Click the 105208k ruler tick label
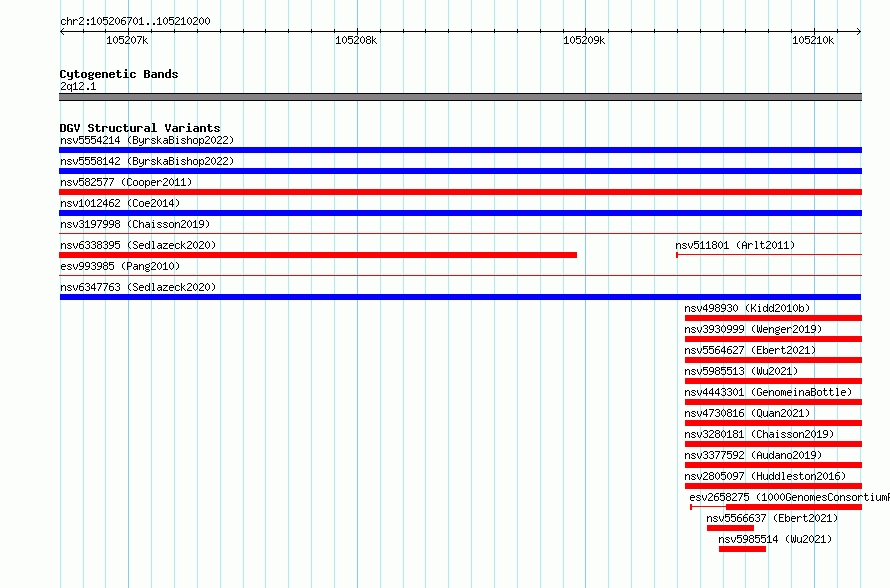This screenshot has height=588, width=890. point(356,40)
